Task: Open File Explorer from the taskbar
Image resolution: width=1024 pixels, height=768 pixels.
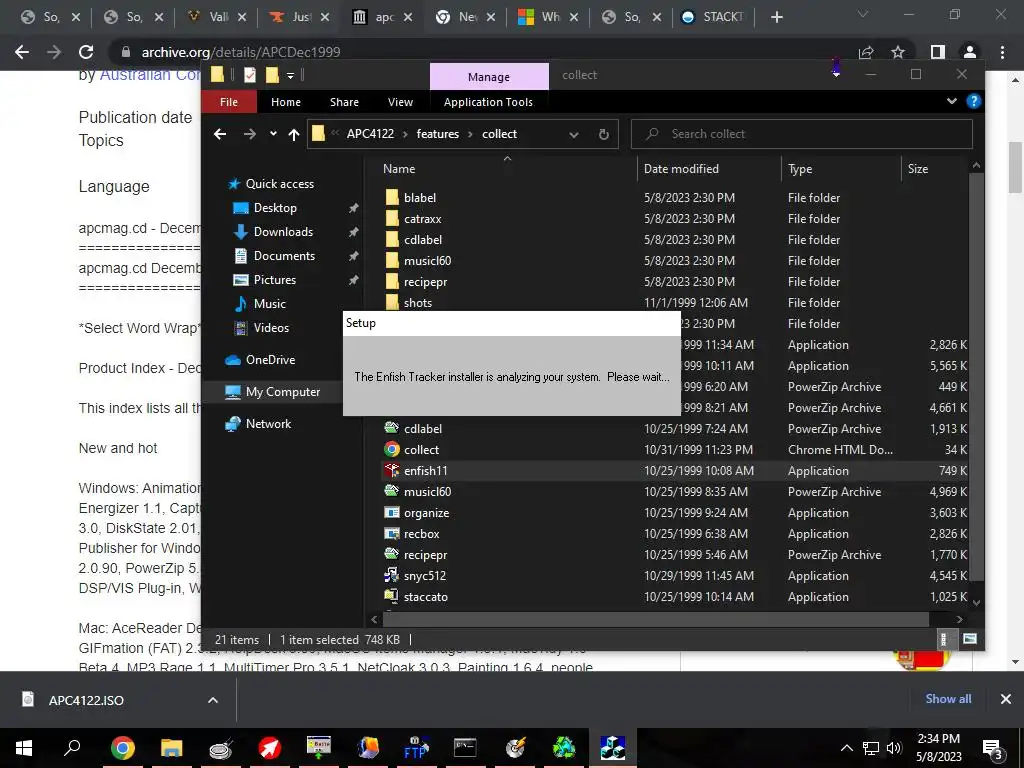Action: 171,748
